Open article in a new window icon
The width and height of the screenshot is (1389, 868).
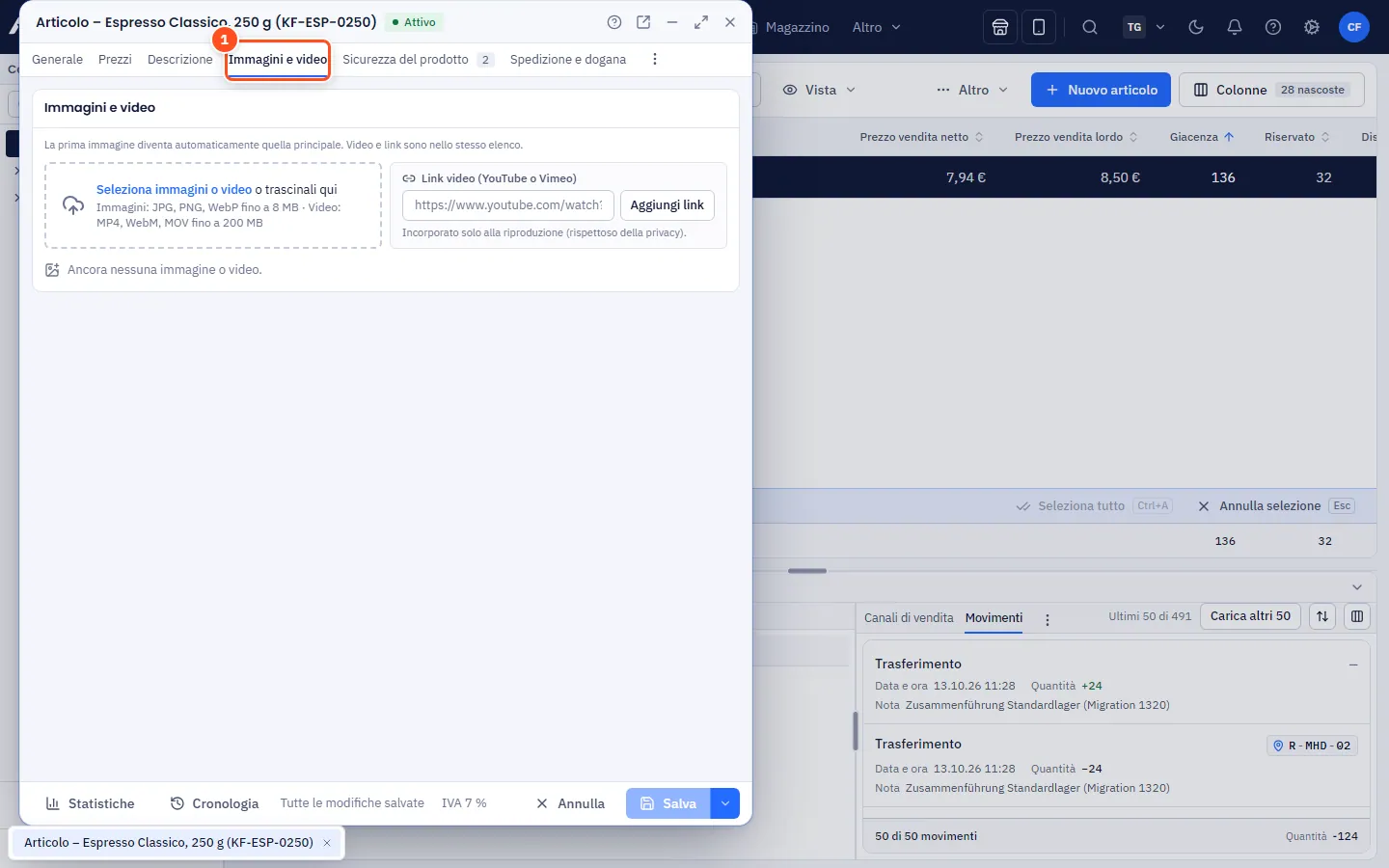point(643,22)
